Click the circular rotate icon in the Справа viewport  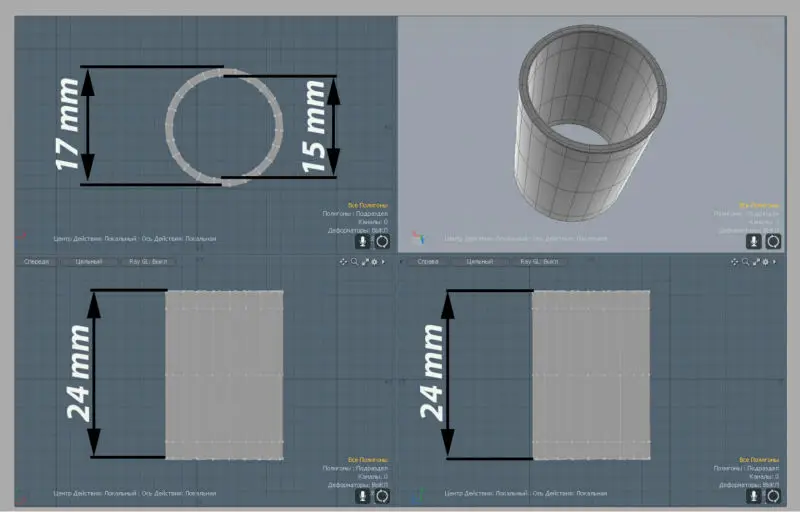[773, 496]
